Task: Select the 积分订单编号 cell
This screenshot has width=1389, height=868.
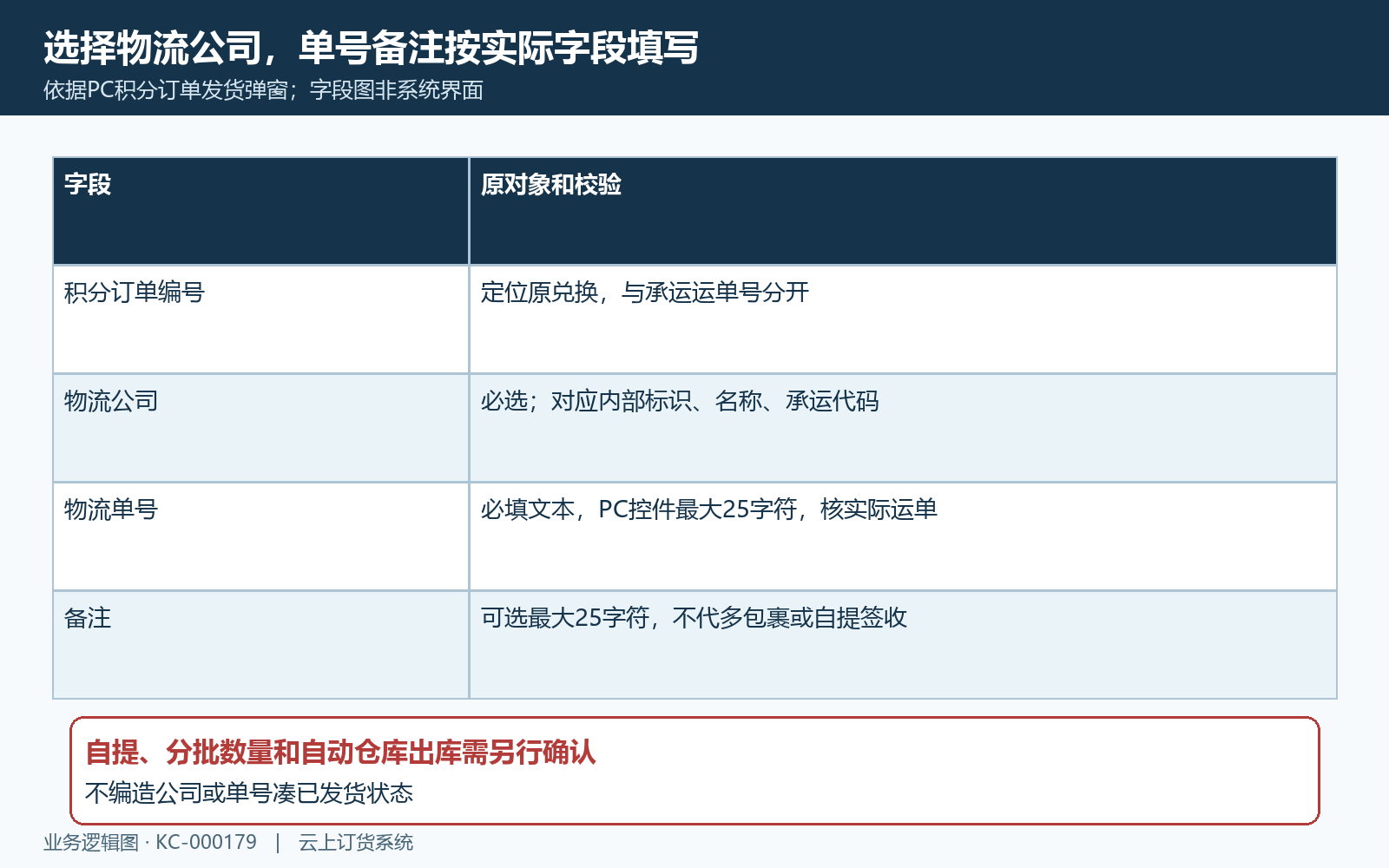Action: 260,319
